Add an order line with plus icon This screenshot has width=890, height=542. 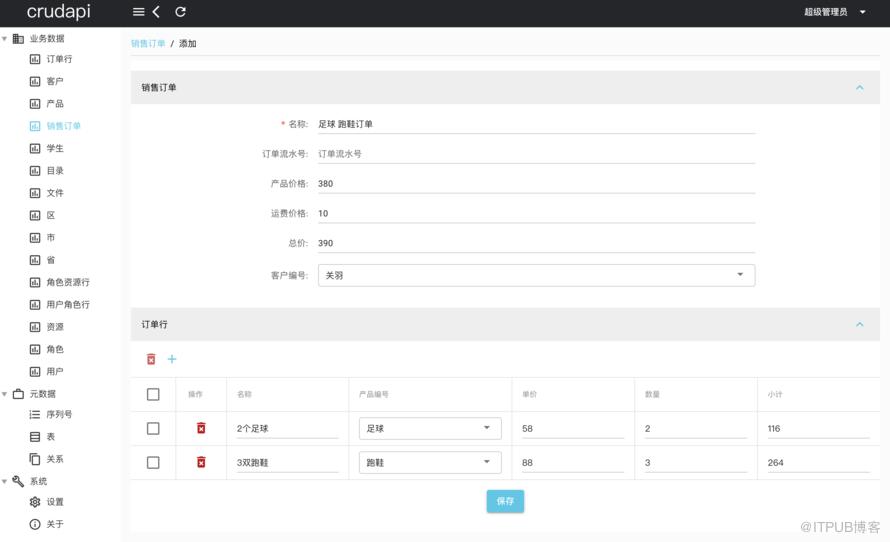(x=172, y=359)
